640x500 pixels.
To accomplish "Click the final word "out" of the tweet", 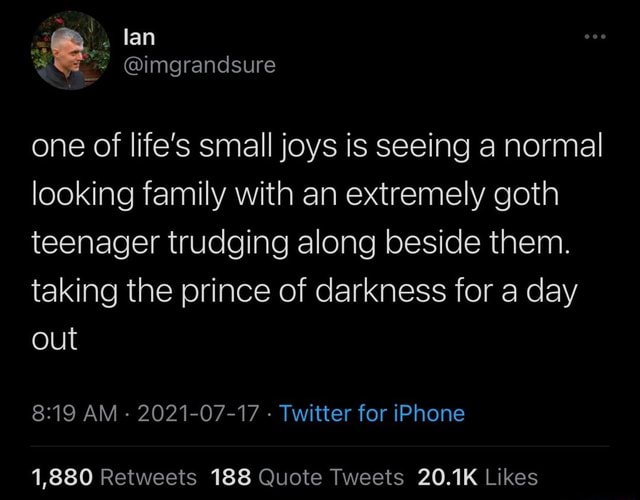I will coord(55,338).
